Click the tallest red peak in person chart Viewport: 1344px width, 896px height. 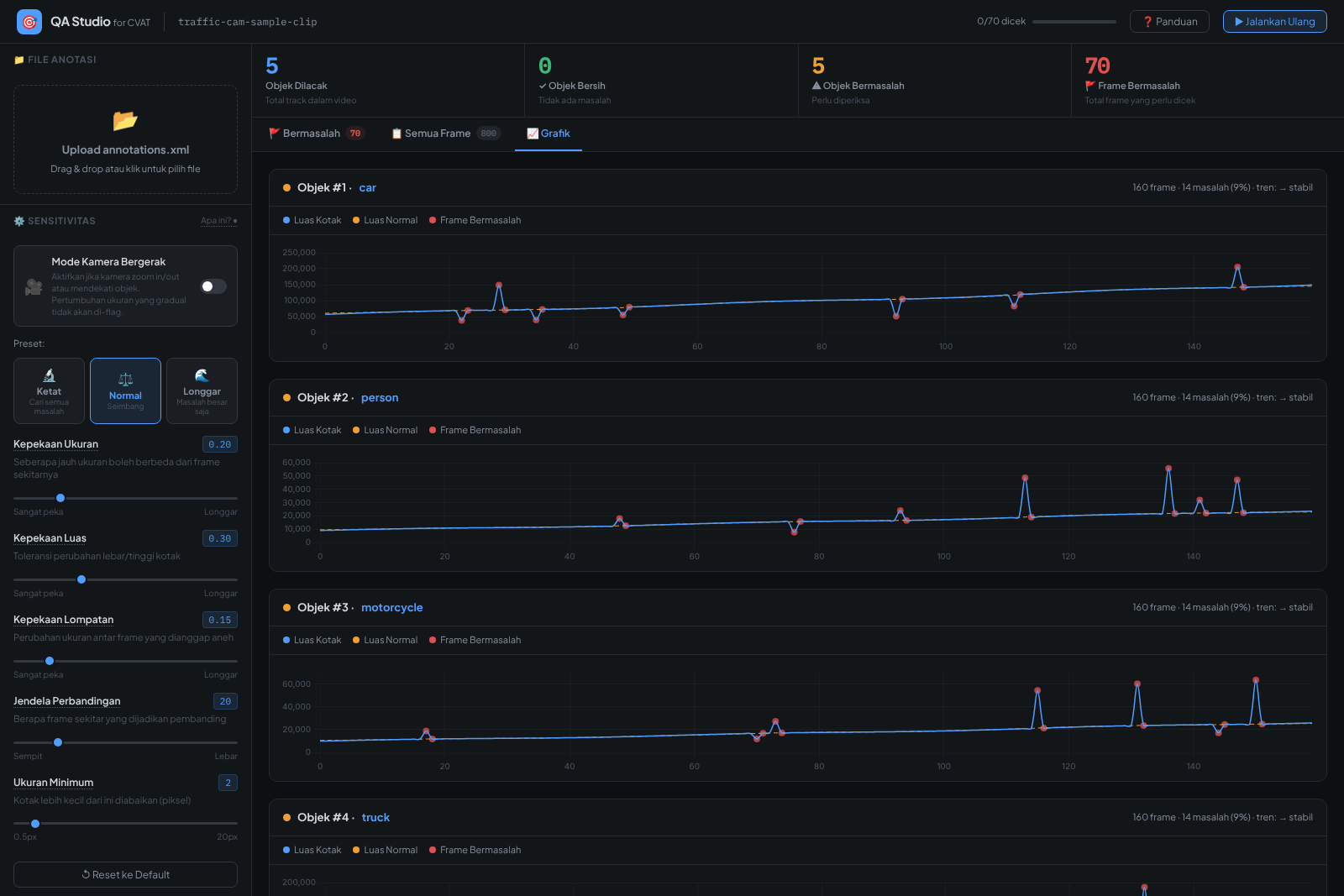pos(1168,469)
